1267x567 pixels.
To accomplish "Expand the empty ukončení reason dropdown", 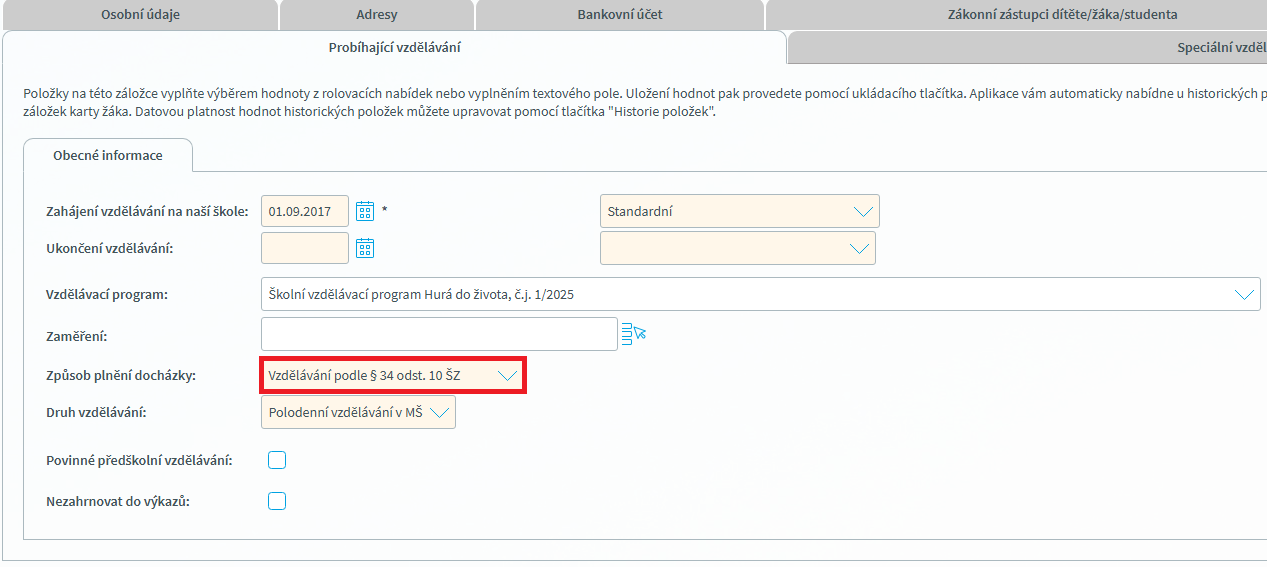I will (738, 248).
